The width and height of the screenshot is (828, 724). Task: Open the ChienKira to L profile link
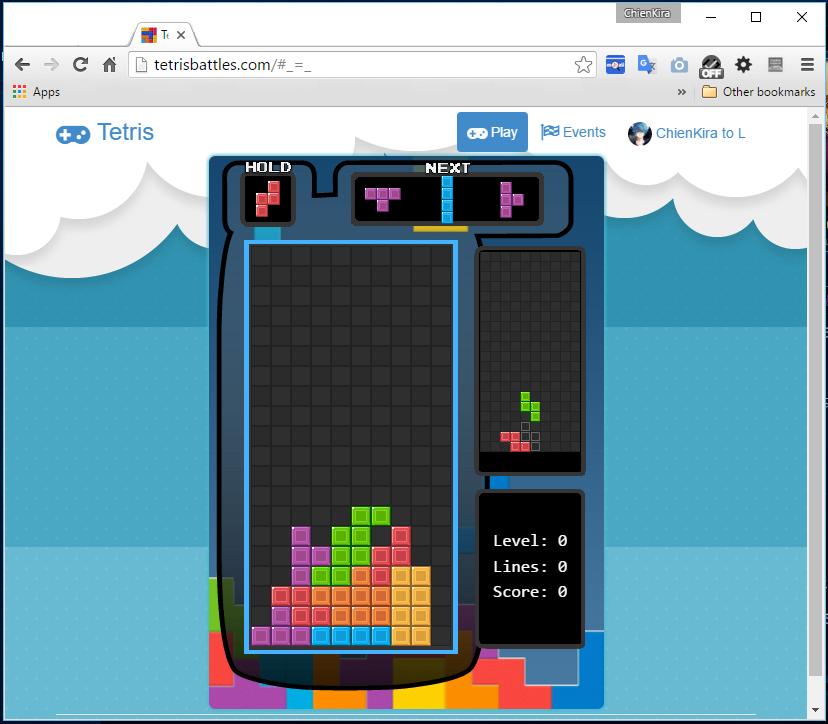[x=700, y=133]
